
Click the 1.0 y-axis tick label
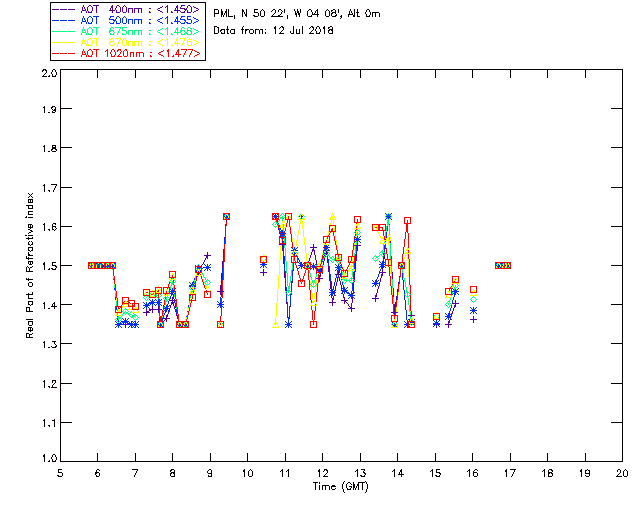click(x=49, y=458)
